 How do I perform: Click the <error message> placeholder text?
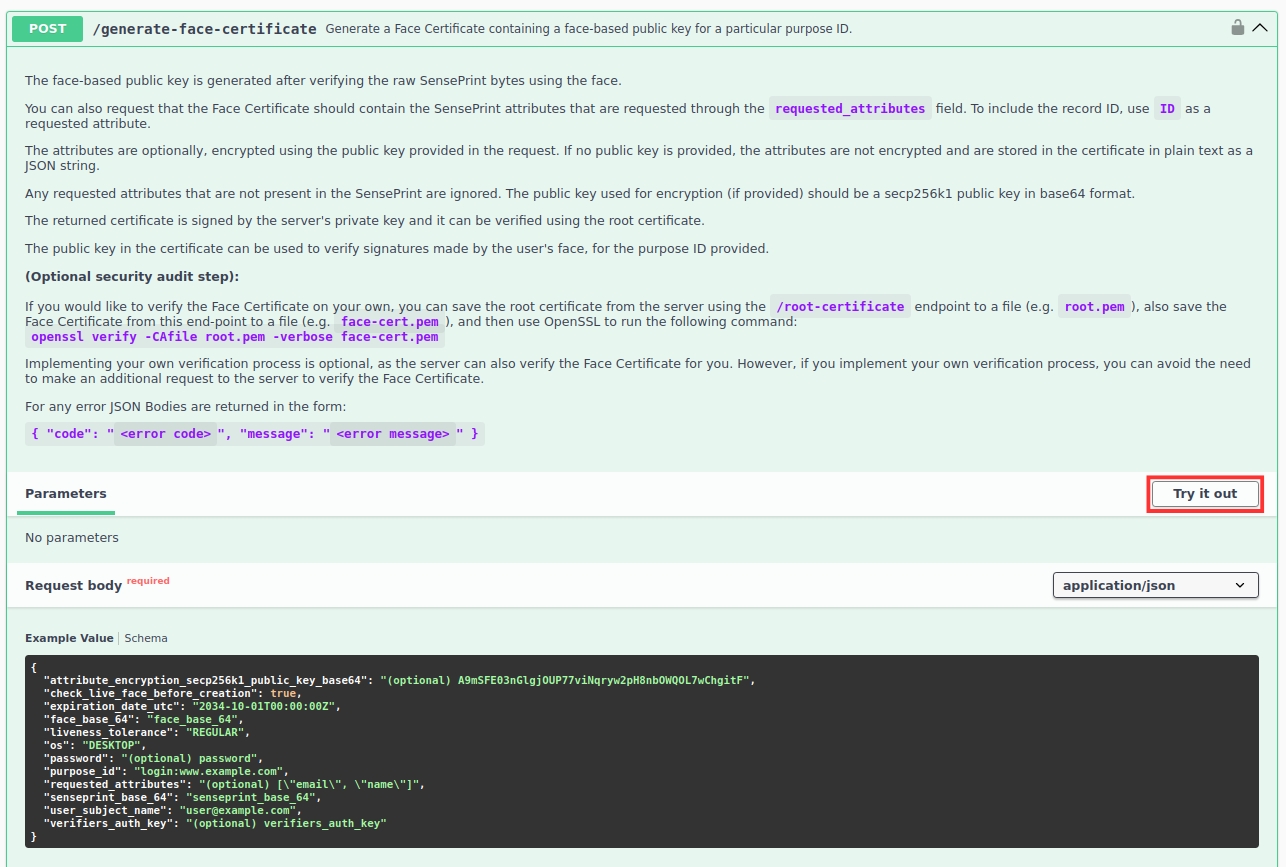coord(392,434)
